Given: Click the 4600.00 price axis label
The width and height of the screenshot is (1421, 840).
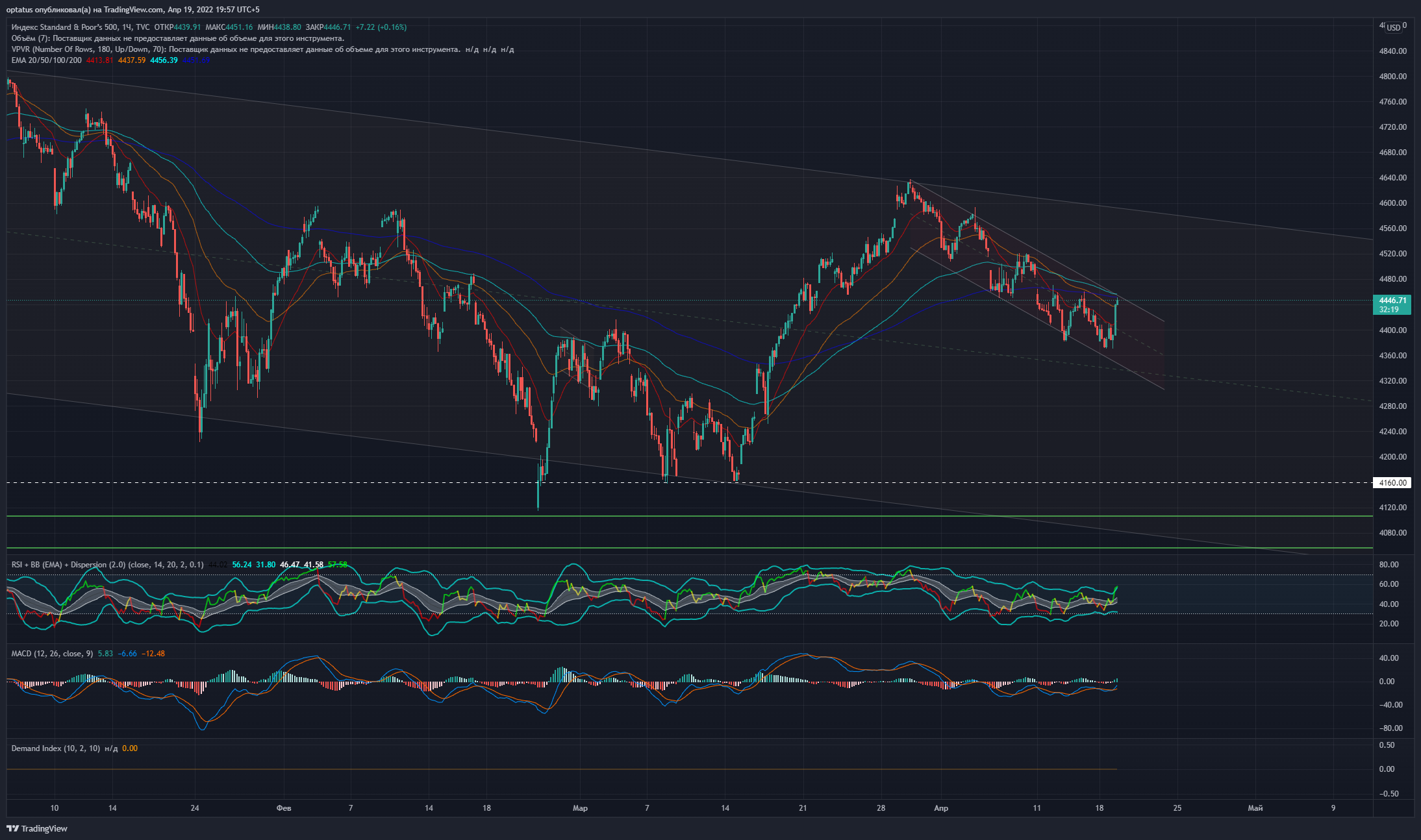Looking at the screenshot, I should 1392,203.
